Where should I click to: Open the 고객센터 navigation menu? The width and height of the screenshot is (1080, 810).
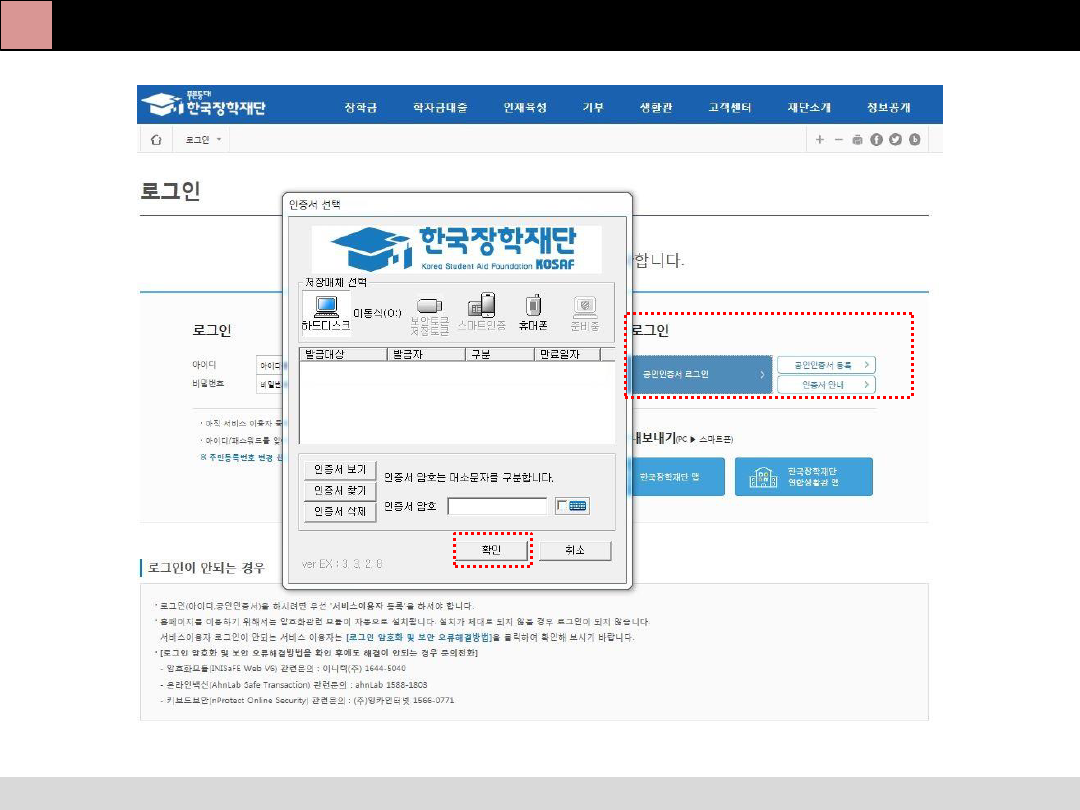pyautogui.click(x=729, y=107)
